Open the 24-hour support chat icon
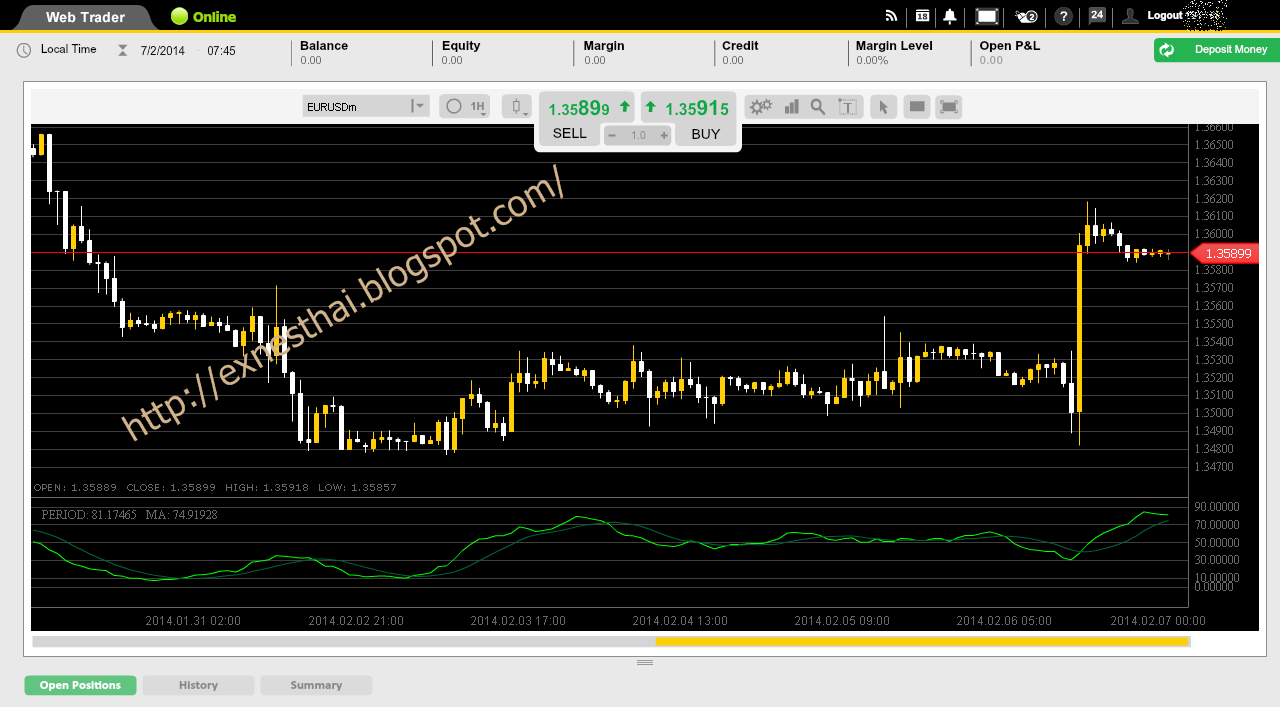1280x707 pixels. pyautogui.click(x=1097, y=15)
